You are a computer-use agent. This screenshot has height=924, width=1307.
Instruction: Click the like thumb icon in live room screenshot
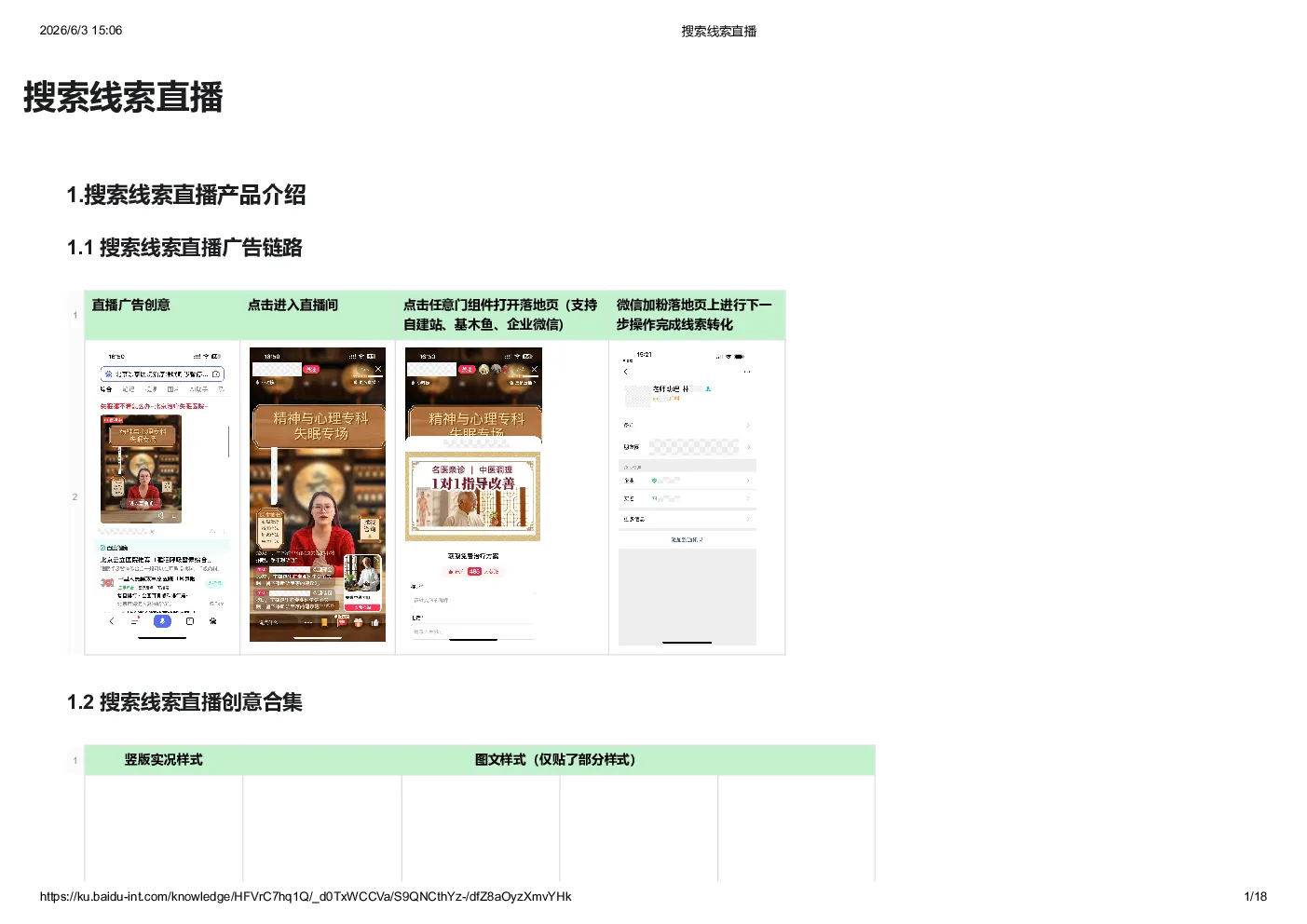click(374, 622)
